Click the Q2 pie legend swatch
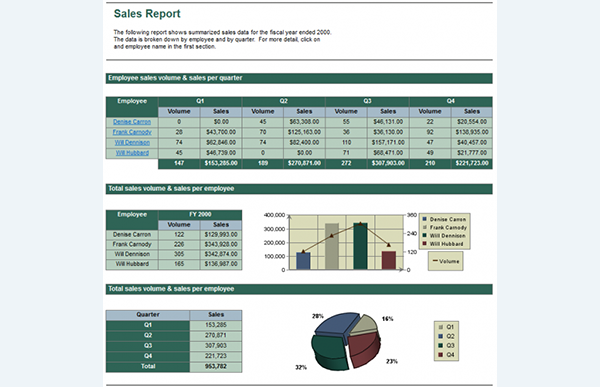This screenshot has height=387, width=600. click(440, 336)
